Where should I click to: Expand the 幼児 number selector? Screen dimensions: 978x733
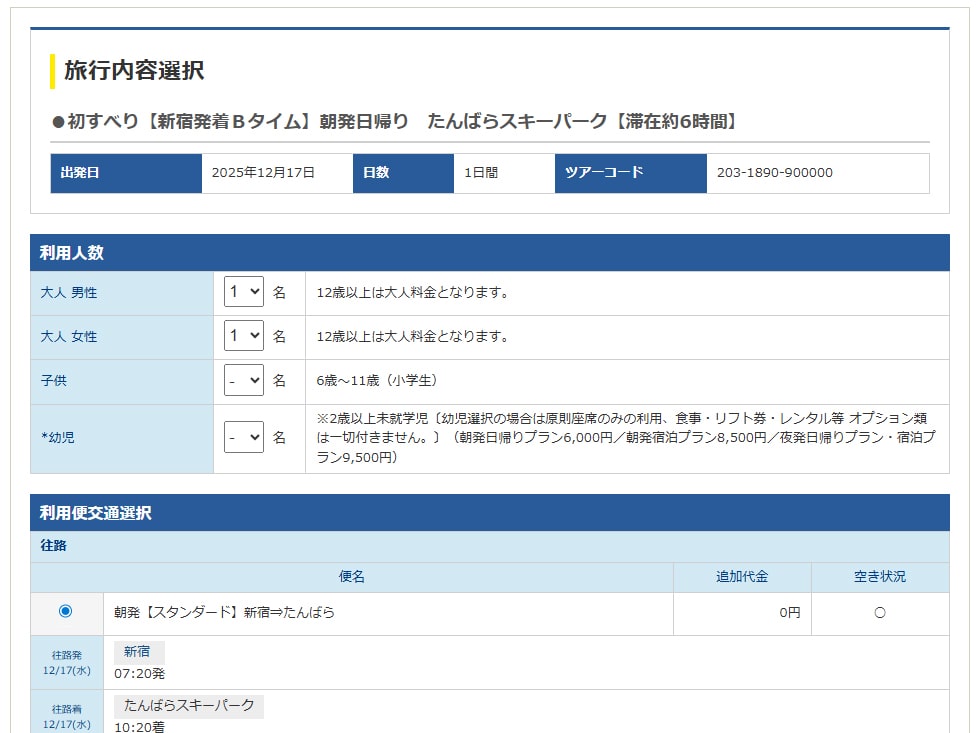coord(243,438)
